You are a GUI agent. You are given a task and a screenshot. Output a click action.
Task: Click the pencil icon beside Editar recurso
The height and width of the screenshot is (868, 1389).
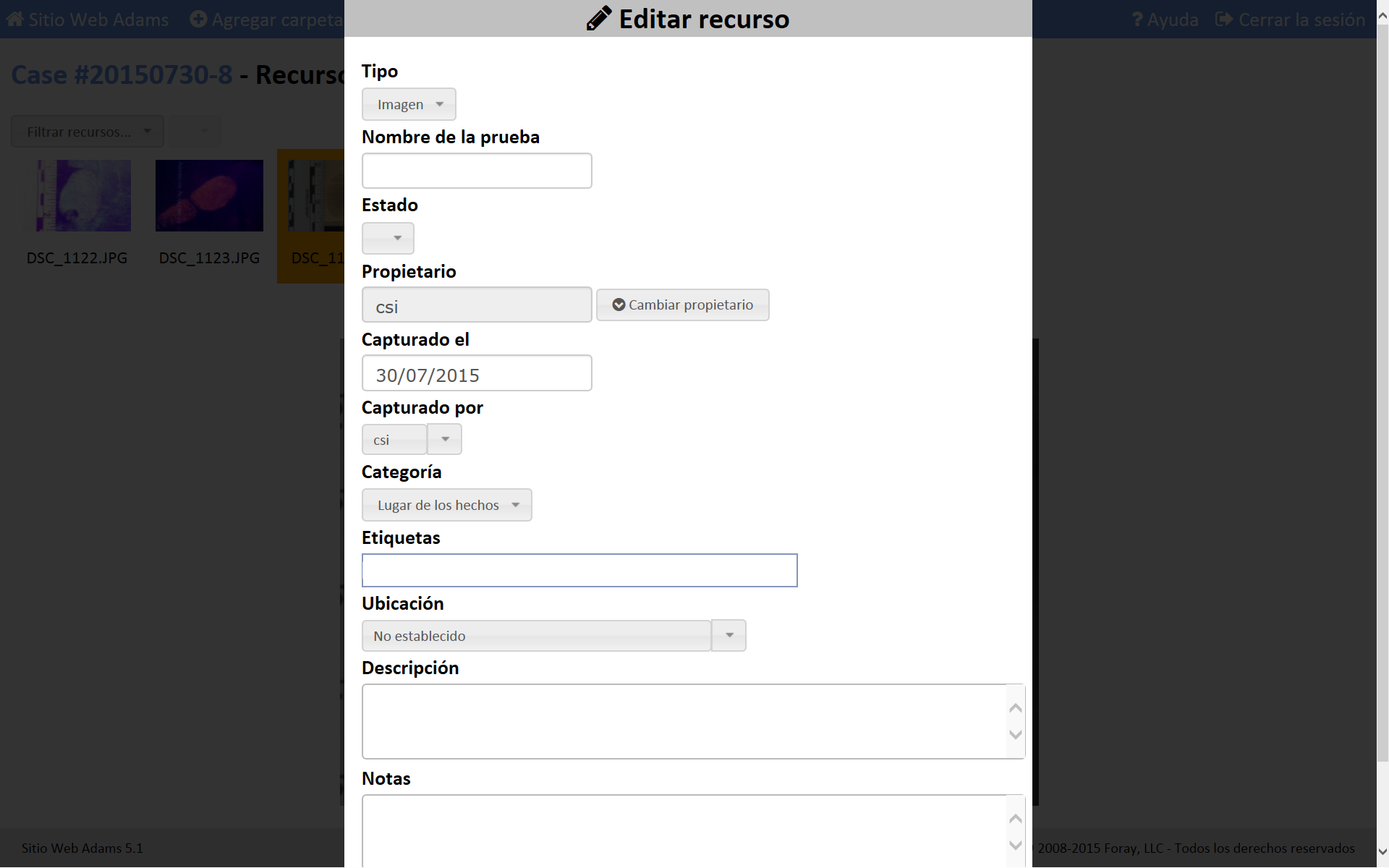598,19
